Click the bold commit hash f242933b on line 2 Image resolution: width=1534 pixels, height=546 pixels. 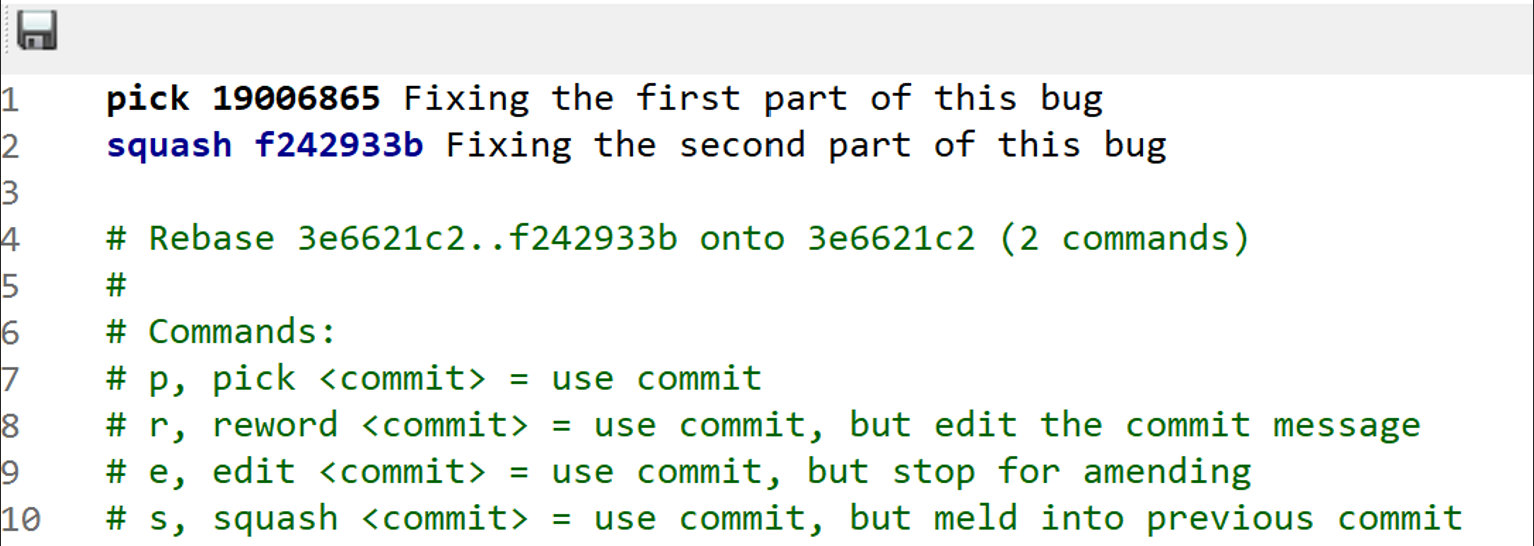[x=339, y=145]
